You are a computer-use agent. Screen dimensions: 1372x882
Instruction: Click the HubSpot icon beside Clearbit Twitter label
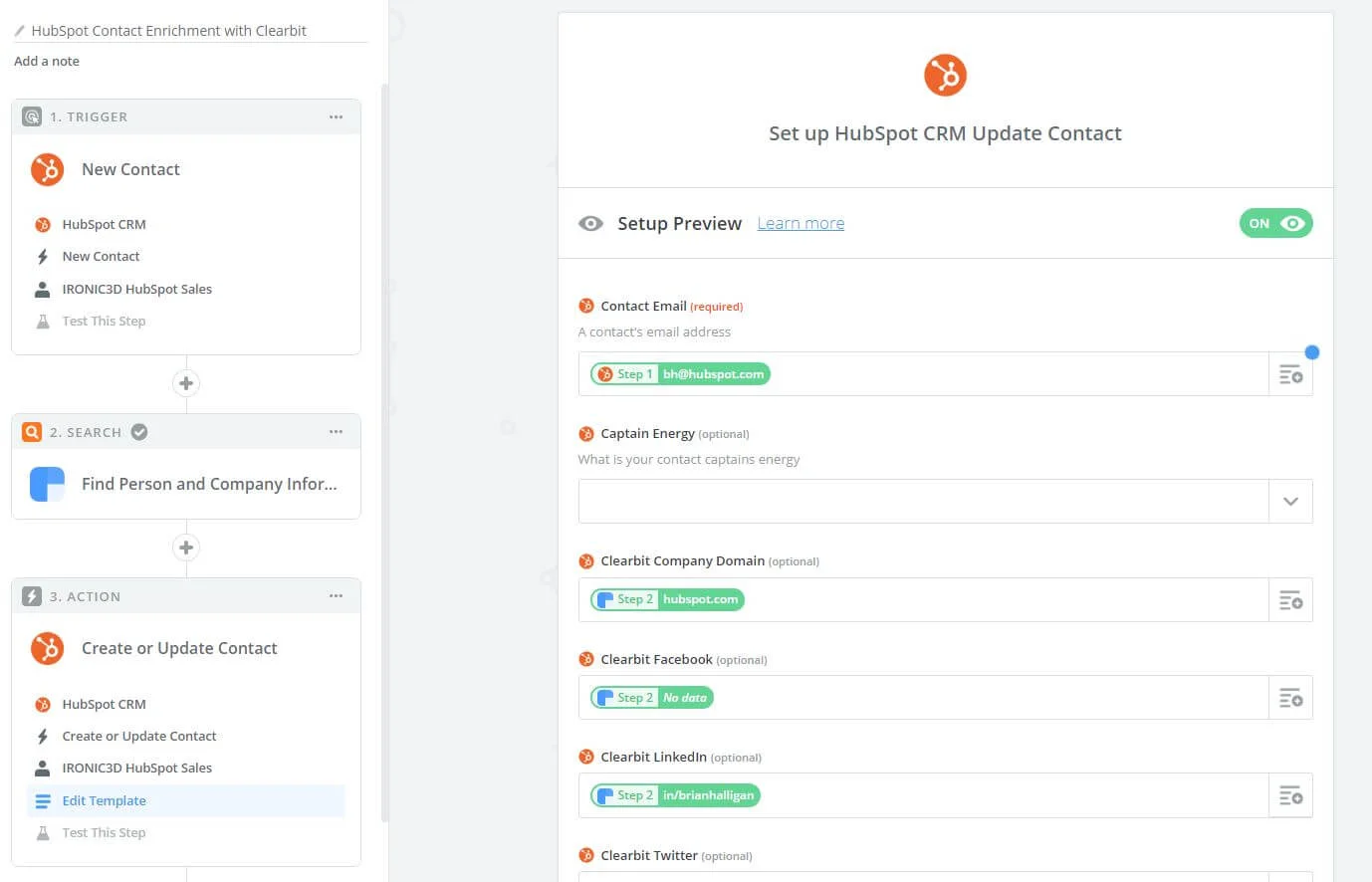coord(586,855)
